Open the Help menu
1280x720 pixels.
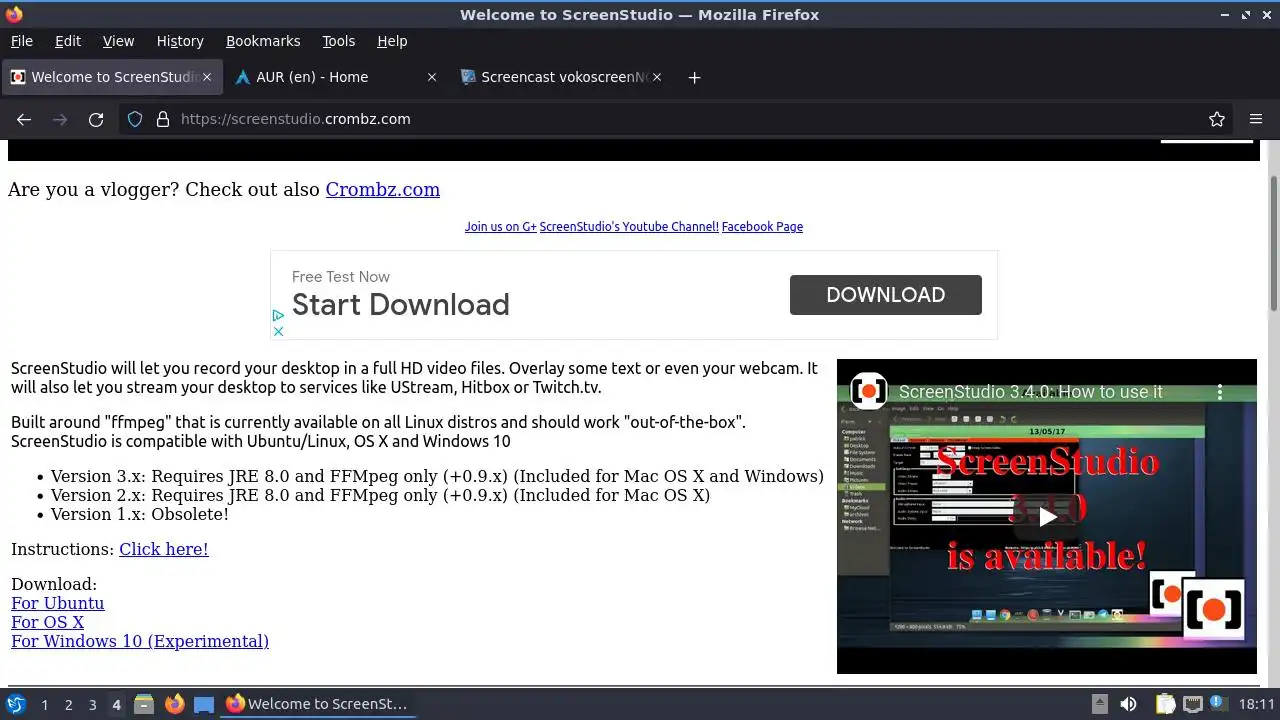pos(392,41)
